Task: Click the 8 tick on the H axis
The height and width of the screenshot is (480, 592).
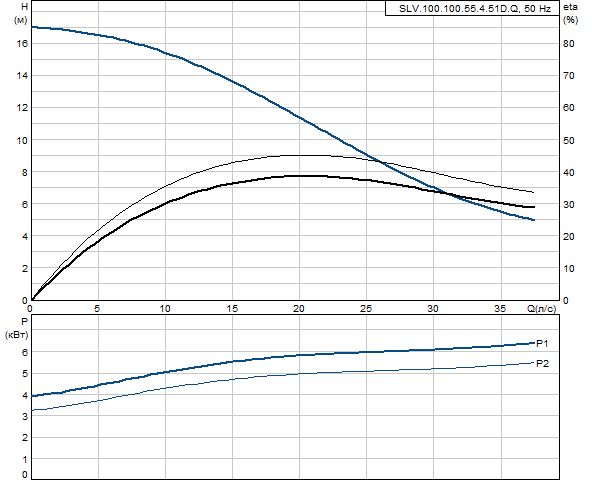Action: click(25, 173)
